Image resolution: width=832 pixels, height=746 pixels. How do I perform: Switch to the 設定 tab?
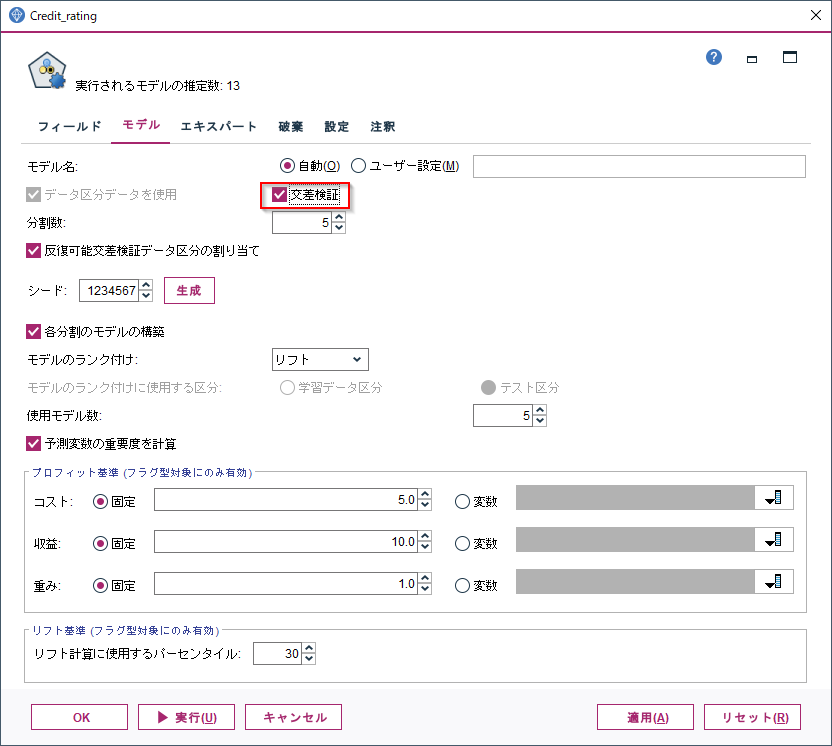pos(336,126)
